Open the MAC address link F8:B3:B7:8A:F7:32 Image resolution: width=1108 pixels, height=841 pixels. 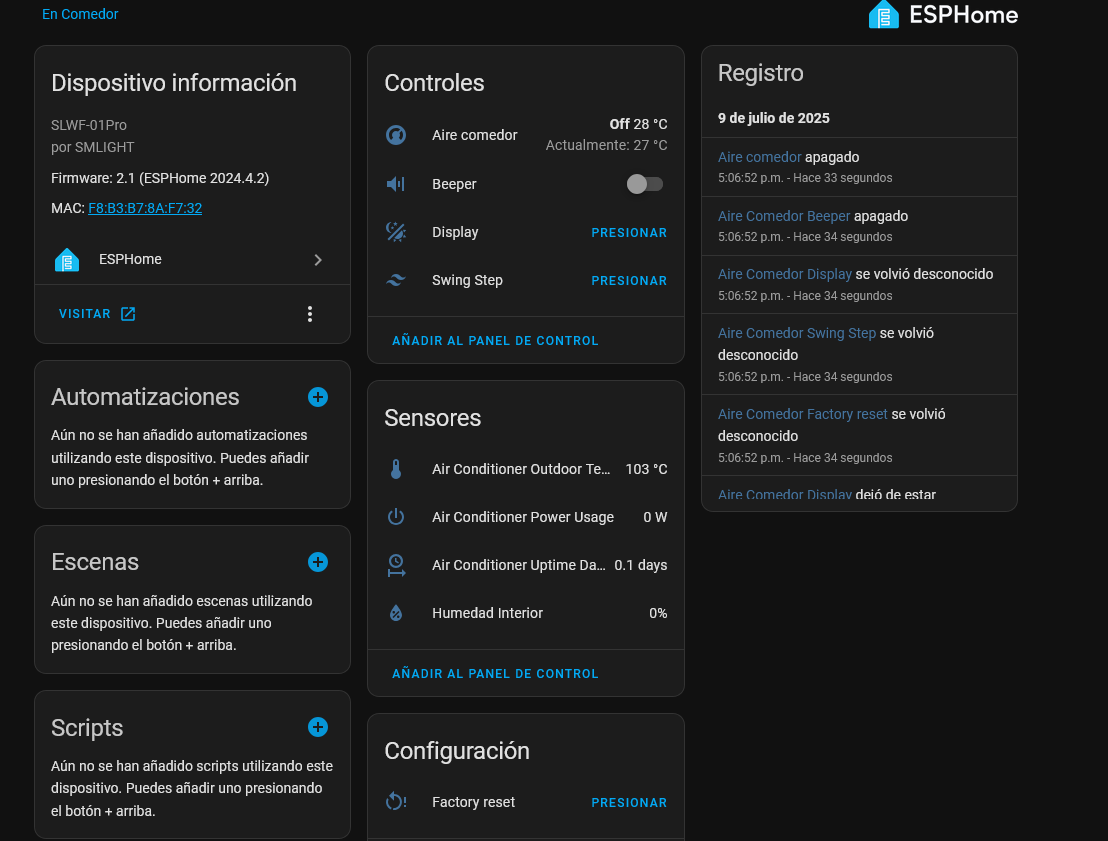(x=145, y=208)
